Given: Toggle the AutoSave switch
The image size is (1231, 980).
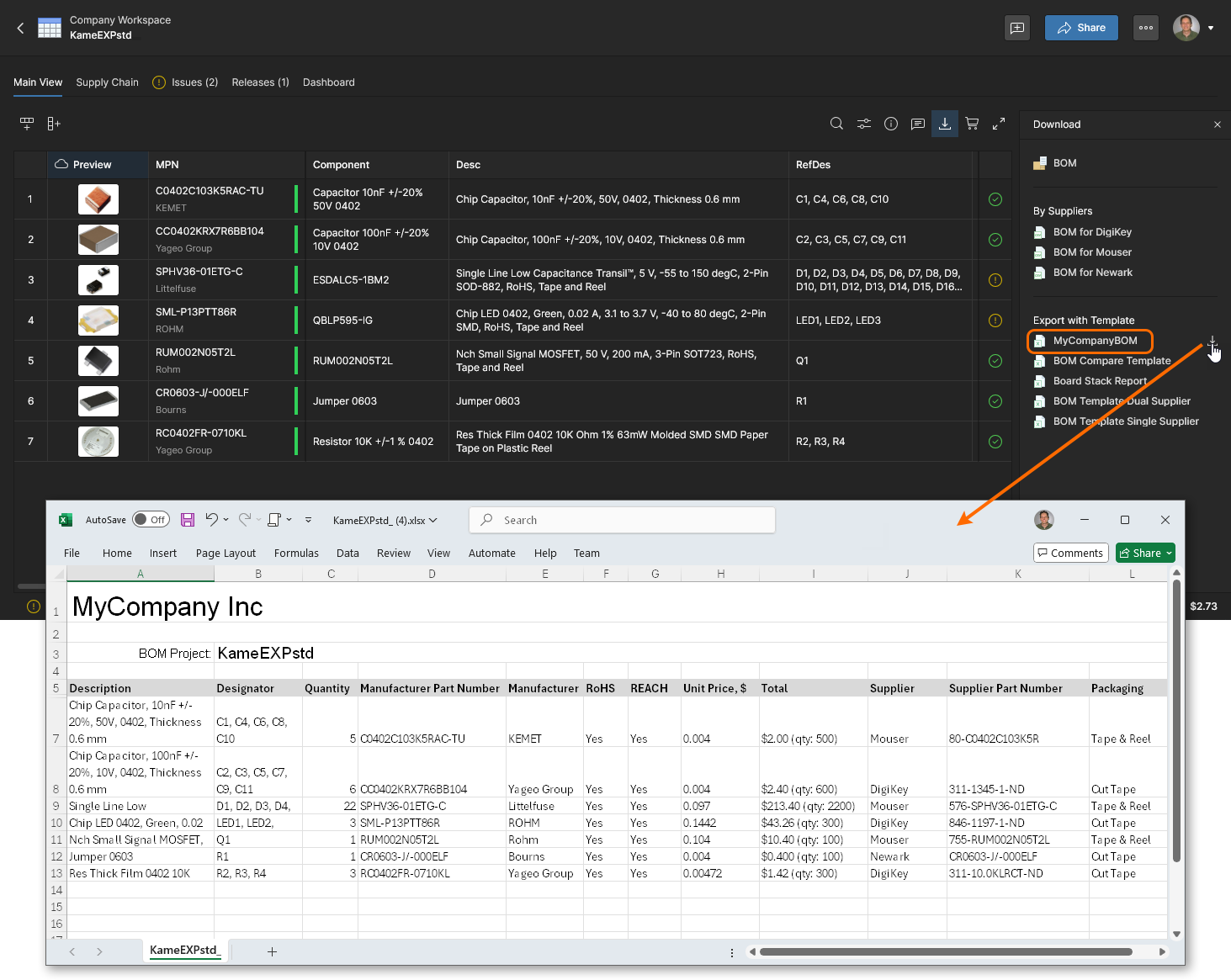Looking at the screenshot, I should (151, 520).
